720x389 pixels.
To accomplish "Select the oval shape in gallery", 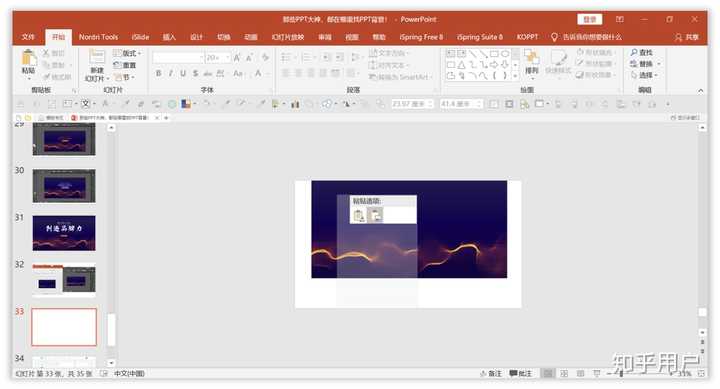I will tap(505, 54).
